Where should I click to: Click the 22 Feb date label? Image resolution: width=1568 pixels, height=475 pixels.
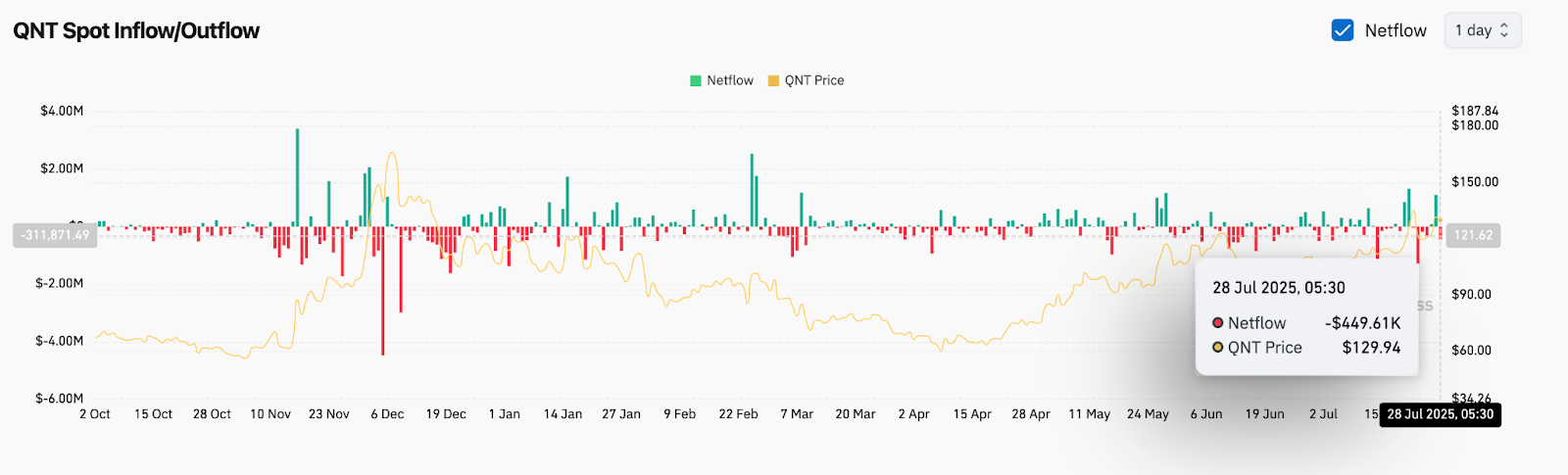coord(738,414)
